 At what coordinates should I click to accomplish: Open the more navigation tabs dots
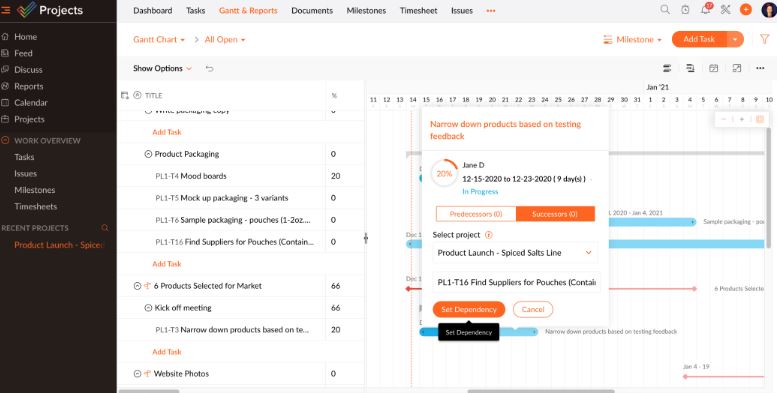pyautogui.click(x=491, y=10)
